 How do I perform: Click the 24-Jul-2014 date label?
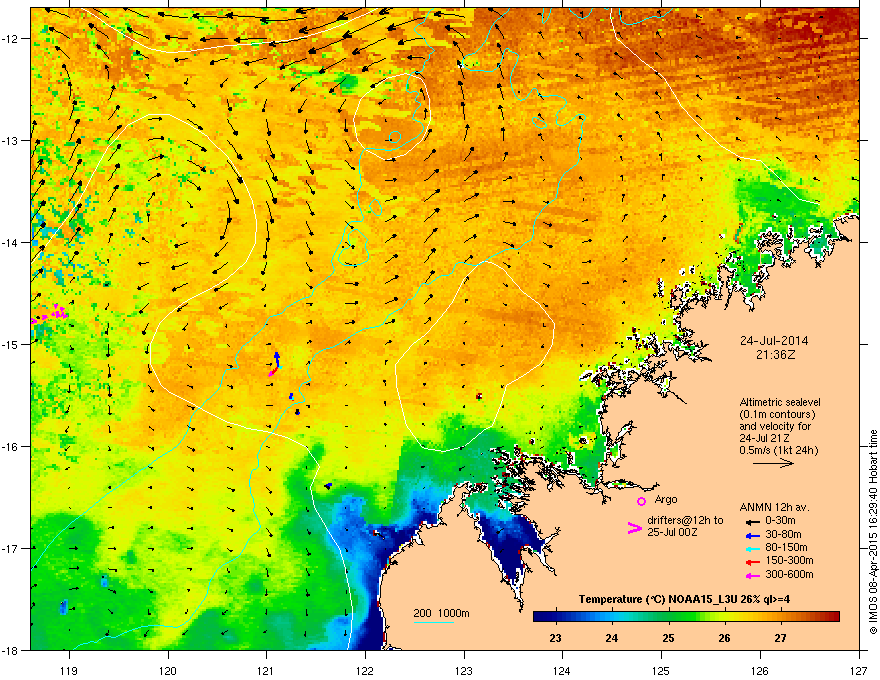pyautogui.click(x=774, y=341)
